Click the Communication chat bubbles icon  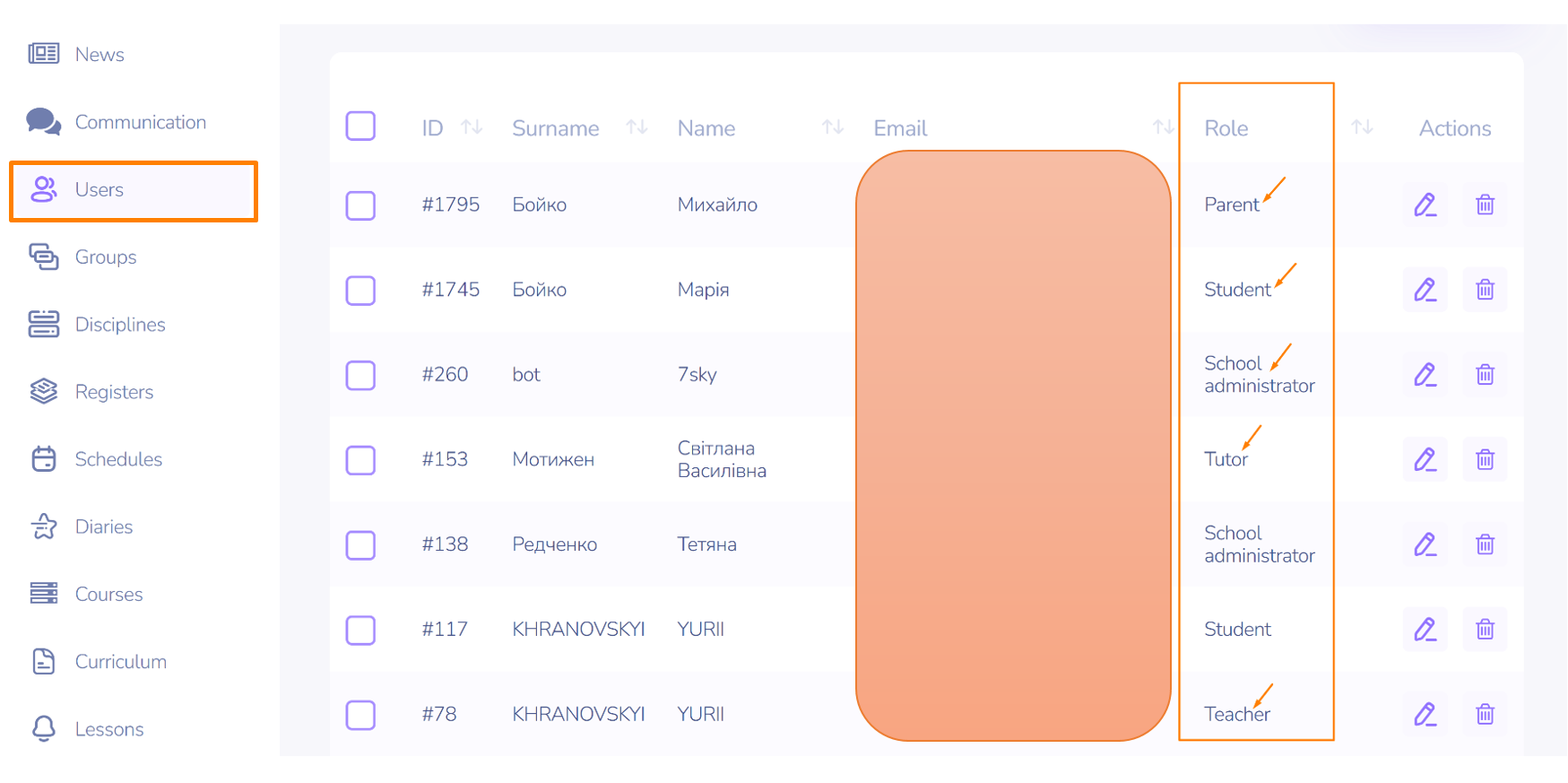(x=43, y=122)
